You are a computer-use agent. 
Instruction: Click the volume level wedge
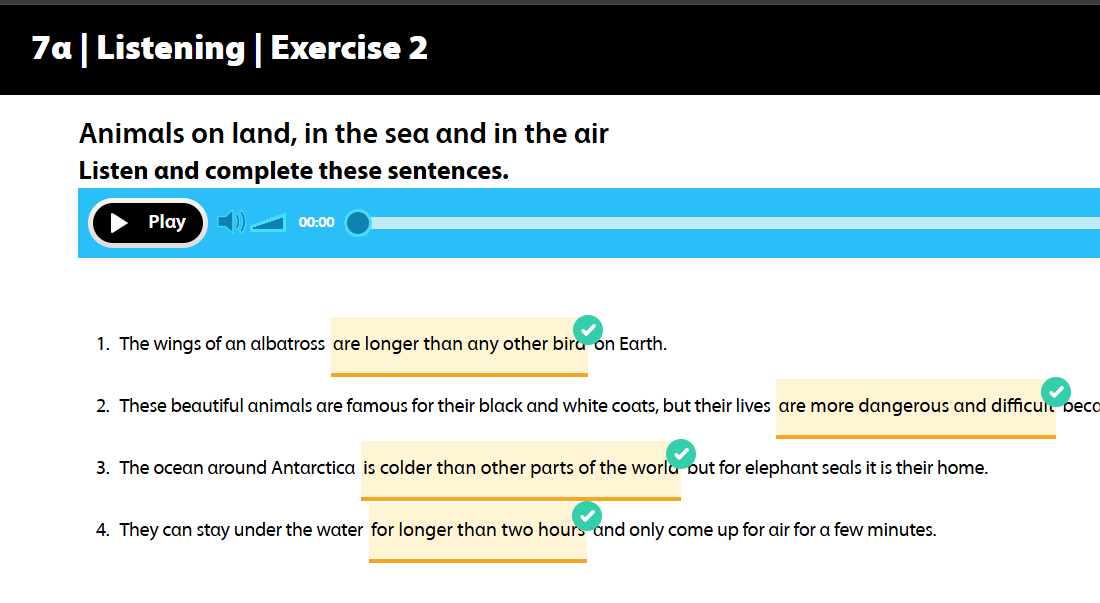269,222
